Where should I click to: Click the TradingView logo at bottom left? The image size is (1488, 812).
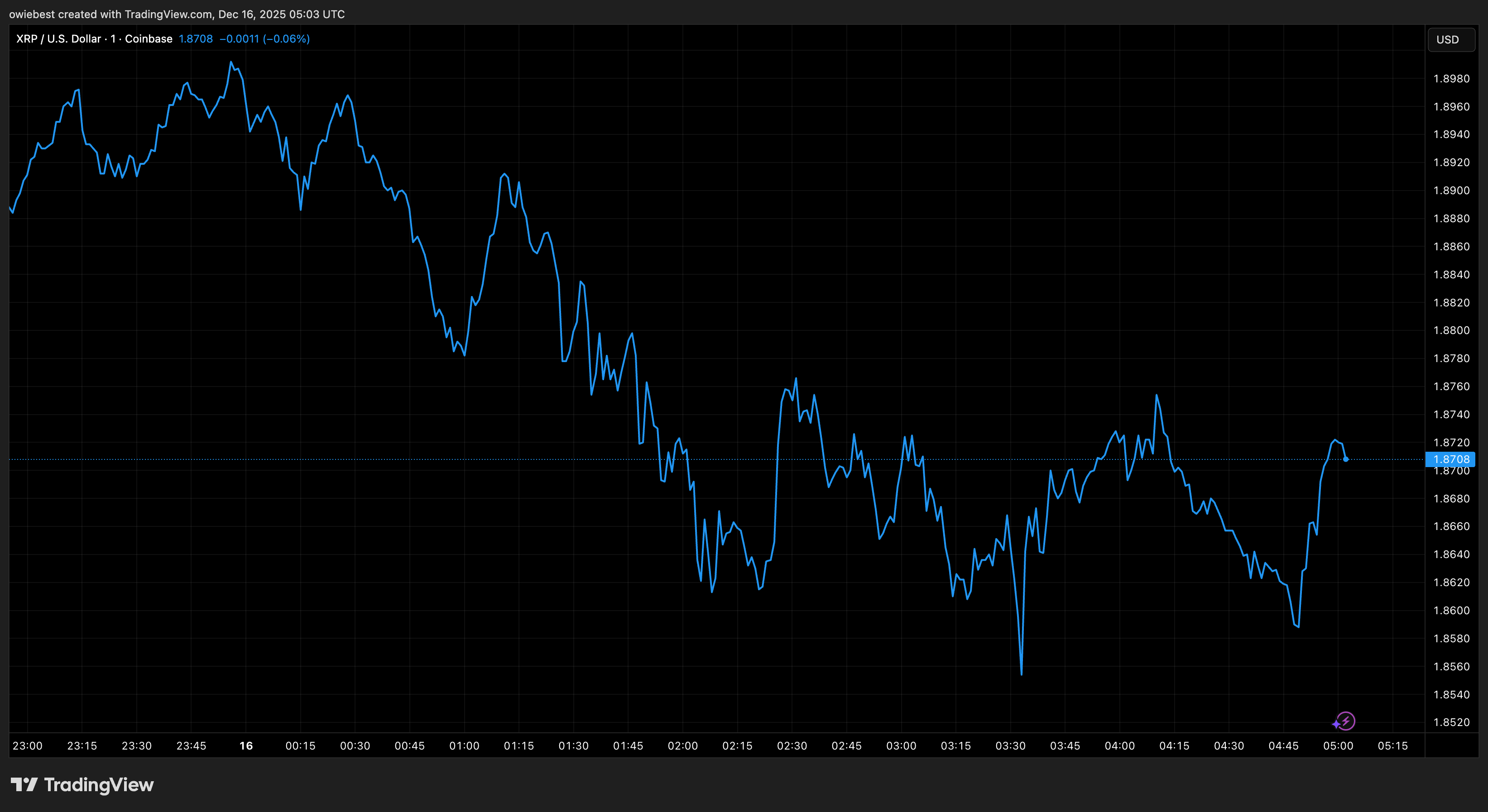click(82, 784)
